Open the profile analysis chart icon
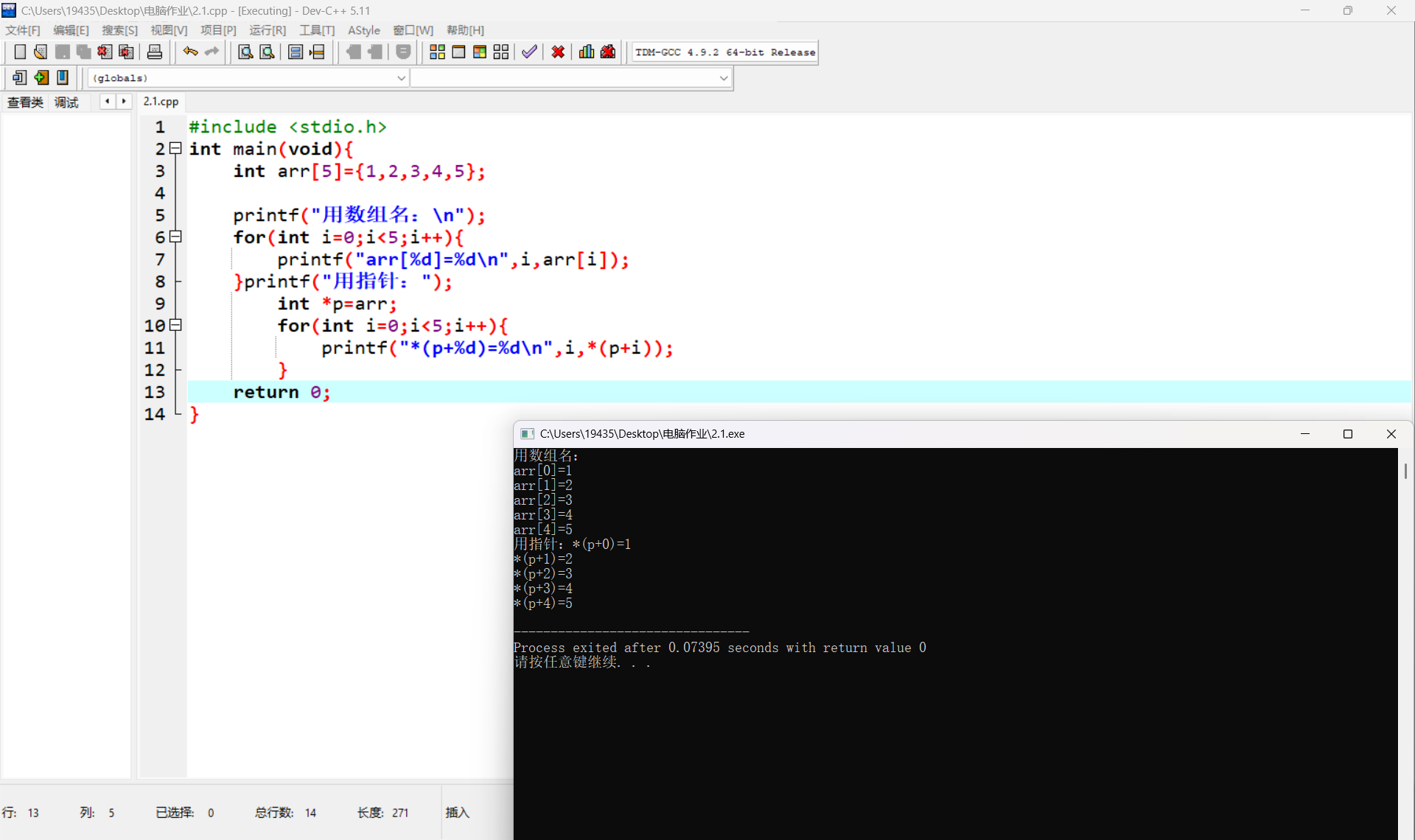 click(587, 52)
